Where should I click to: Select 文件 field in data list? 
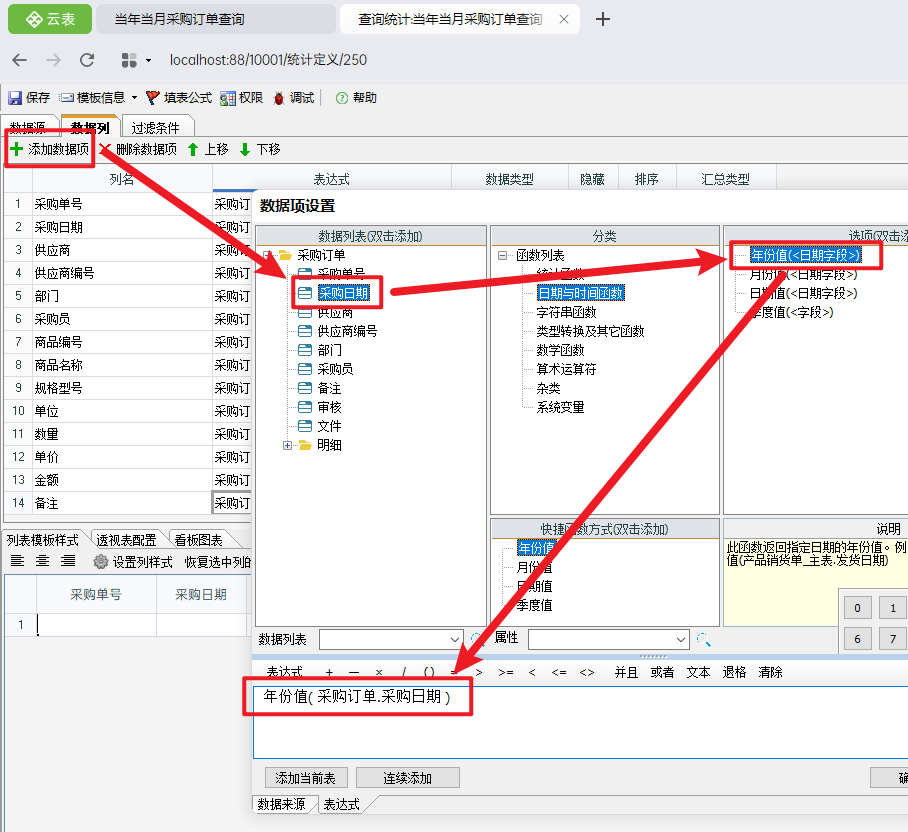(329, 427)
